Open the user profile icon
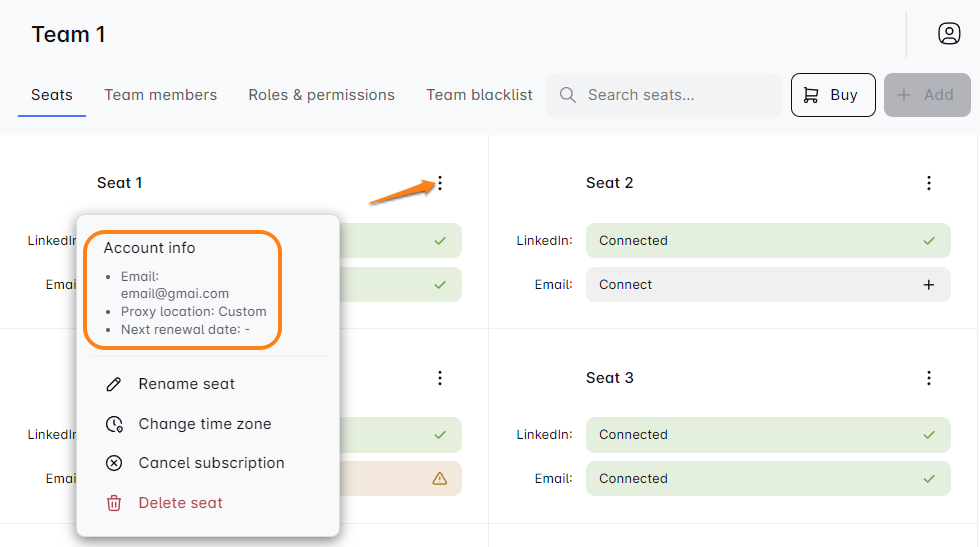980x547 pixels. coord(948,34)
